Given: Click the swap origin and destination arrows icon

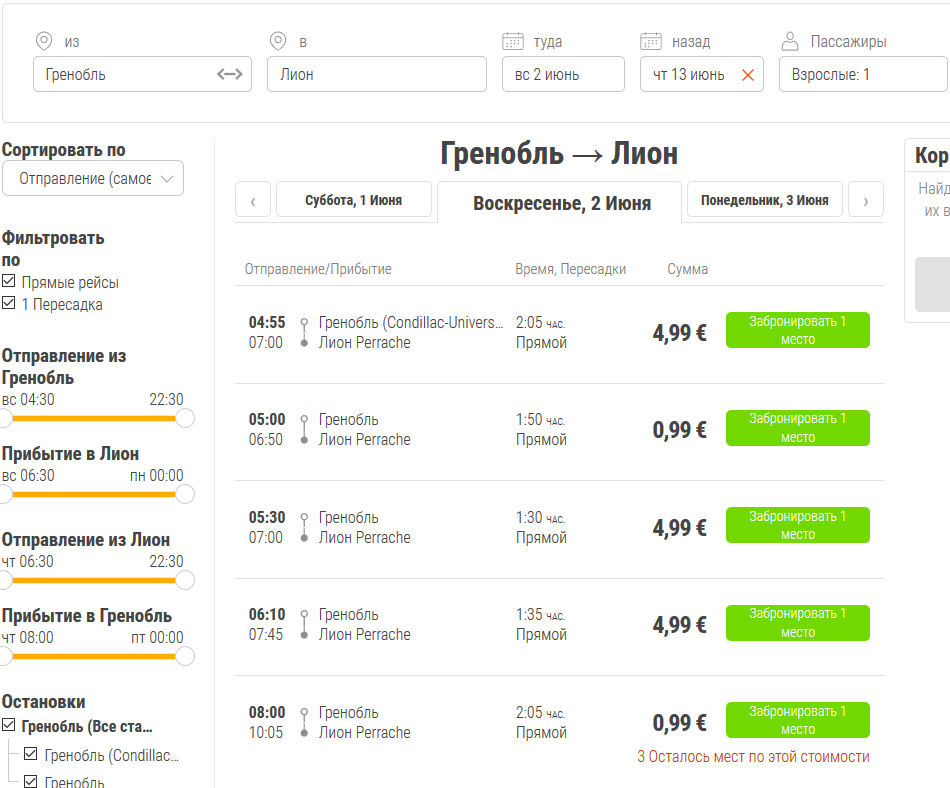Looking at the screenshot, I should tap(229, 74).
